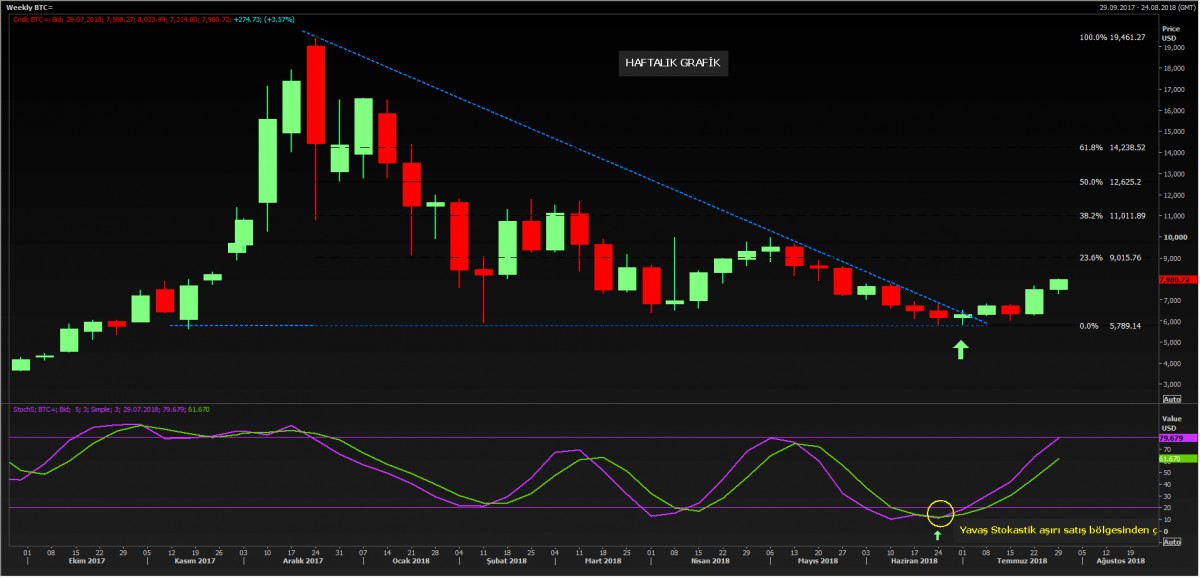Toggle the Auto scale on the stochastic panel
Viewport: 1200px width, 579px height.
1170,542
